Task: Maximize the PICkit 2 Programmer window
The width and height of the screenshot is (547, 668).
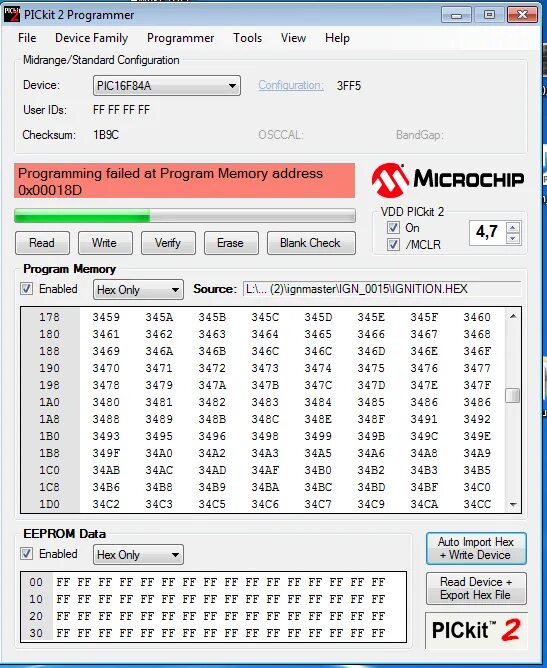Action: click(x=489, y=15)
